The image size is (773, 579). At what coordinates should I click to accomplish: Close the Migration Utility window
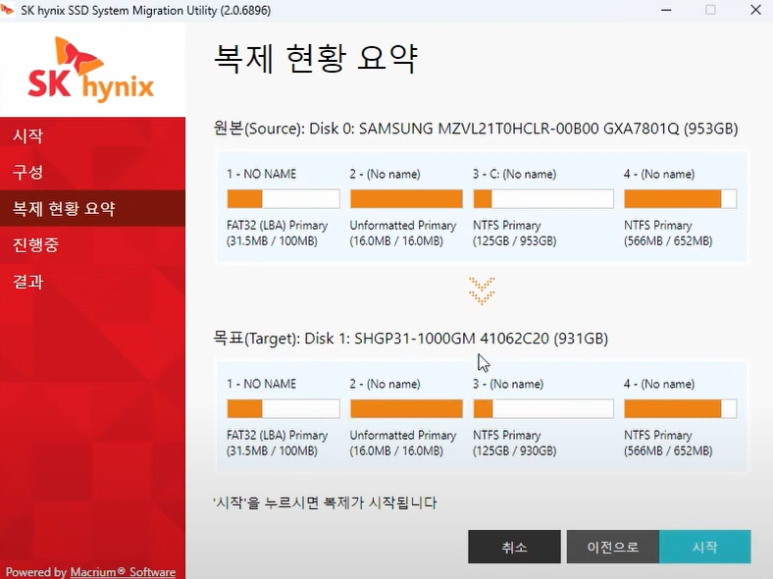click(755, 10)
